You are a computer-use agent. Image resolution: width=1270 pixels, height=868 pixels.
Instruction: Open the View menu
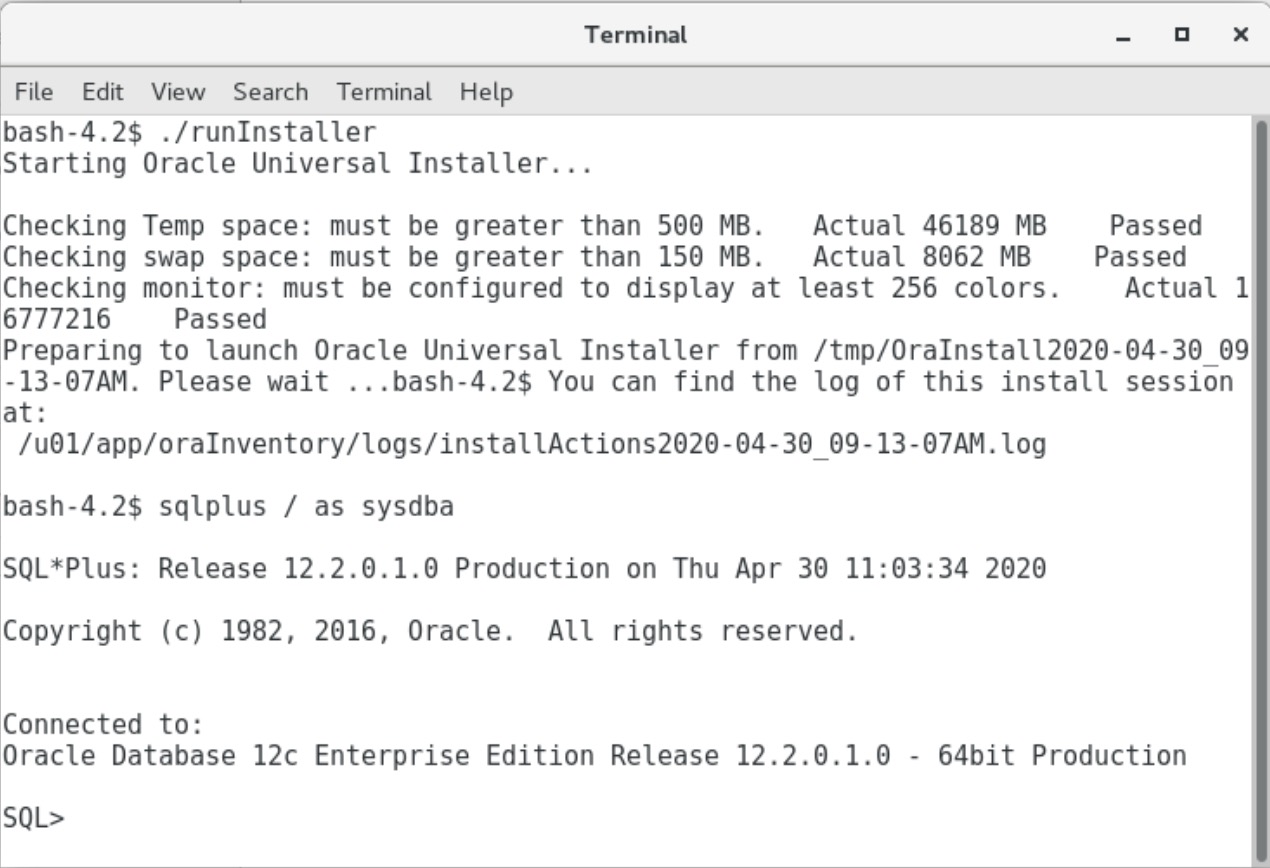178,92
